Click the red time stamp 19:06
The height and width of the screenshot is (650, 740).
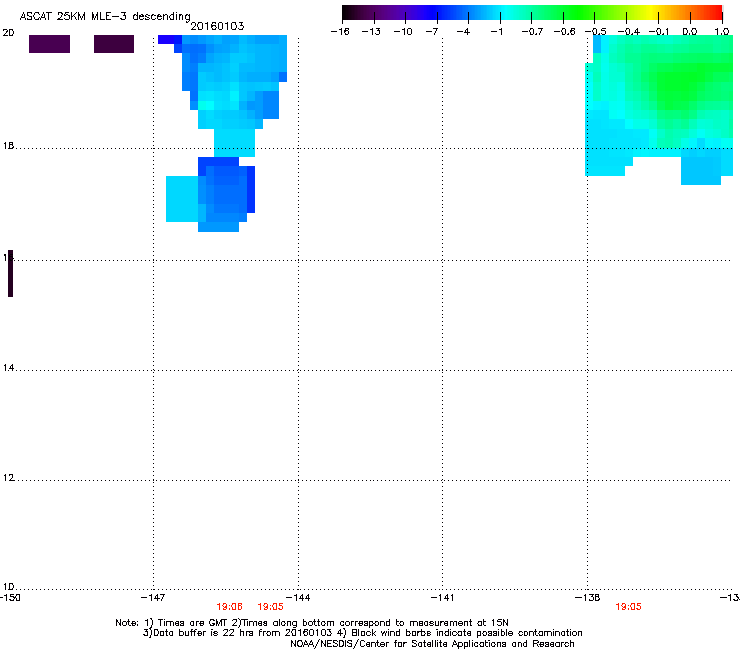coord(229,607)
